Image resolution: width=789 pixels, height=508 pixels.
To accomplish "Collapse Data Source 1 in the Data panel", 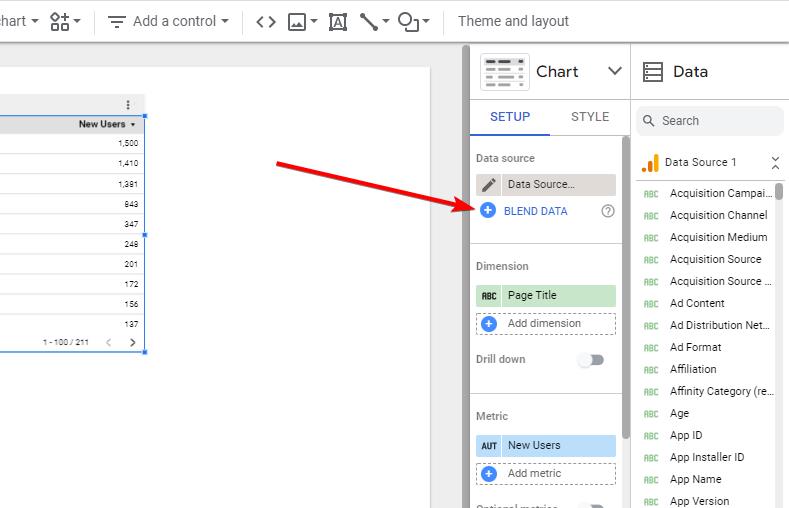I will (775, 162).
